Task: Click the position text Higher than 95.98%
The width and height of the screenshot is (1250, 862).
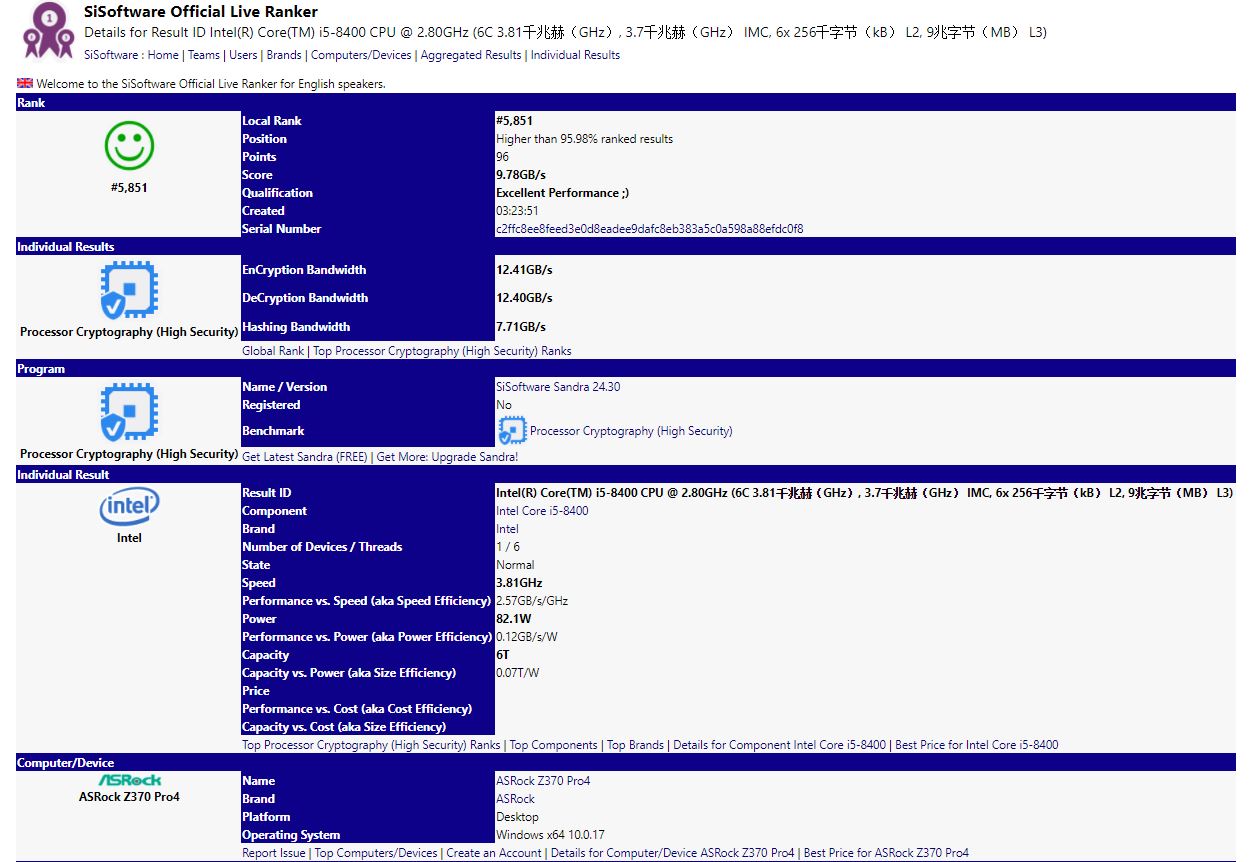Action: pyautogui.click(x=584, y=139)
